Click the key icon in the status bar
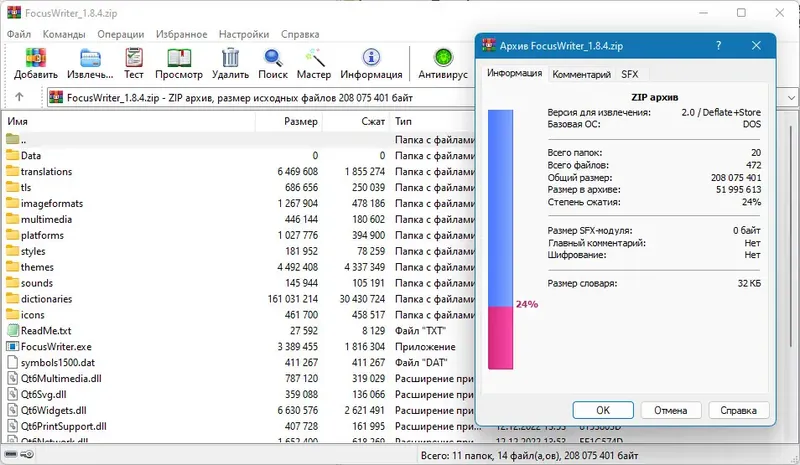Viewport: 800px width, 465px height. [x=28, y=454]
